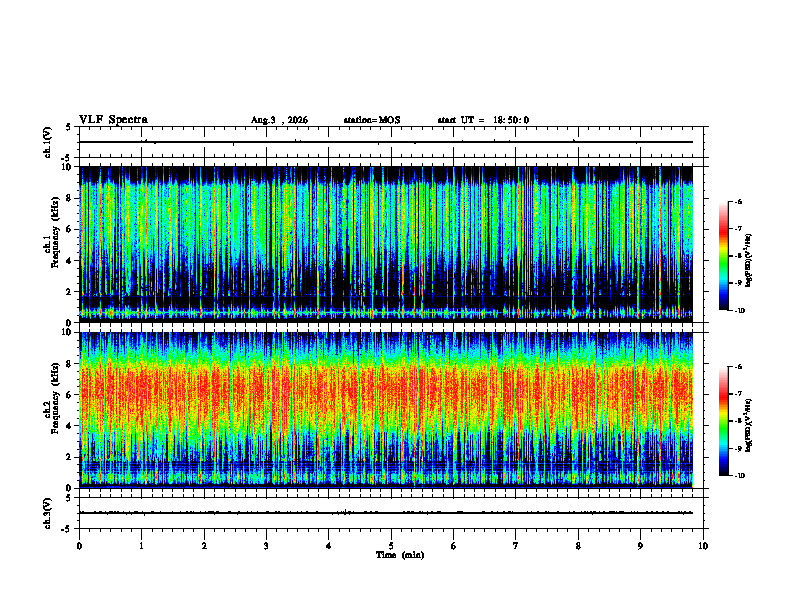
Task: Click the '-6' label on the ch.2 color bar
Action: tap(738, 367)
